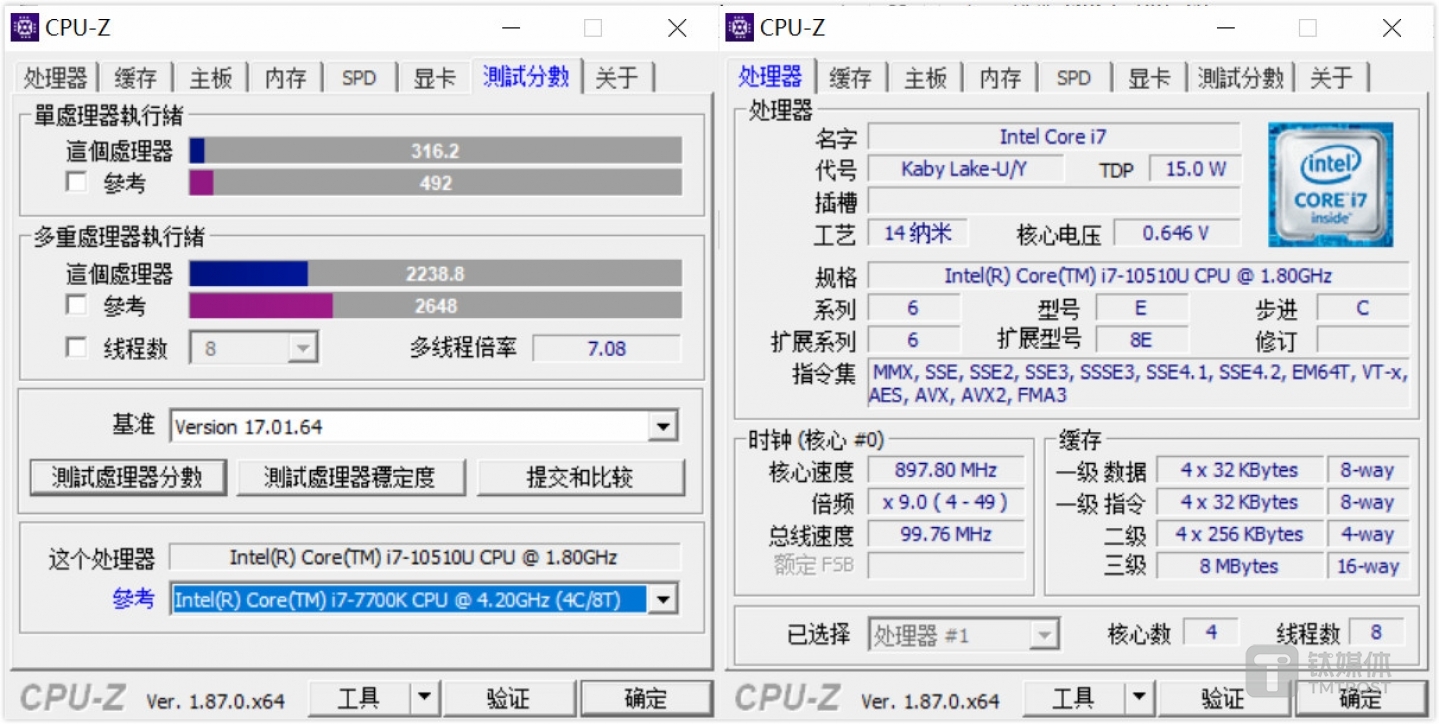Click the Intel Core i7 badge image
The width and height of the screenshot is (1439, 724).
[x=1330, y=184]
